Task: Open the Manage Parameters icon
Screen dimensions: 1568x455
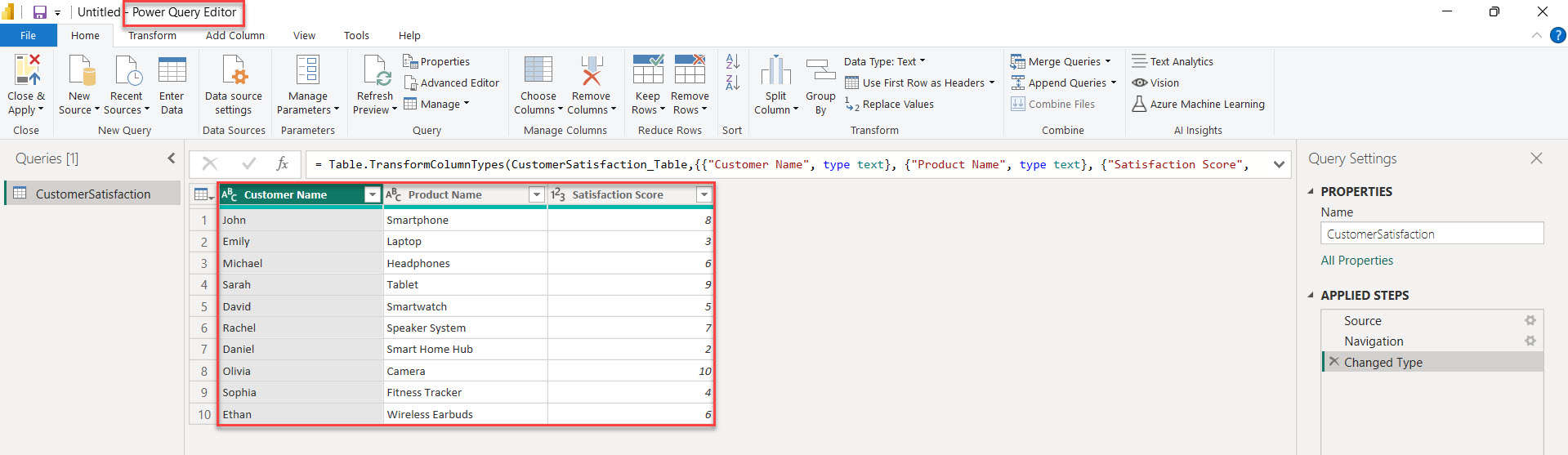Action: 308,70
